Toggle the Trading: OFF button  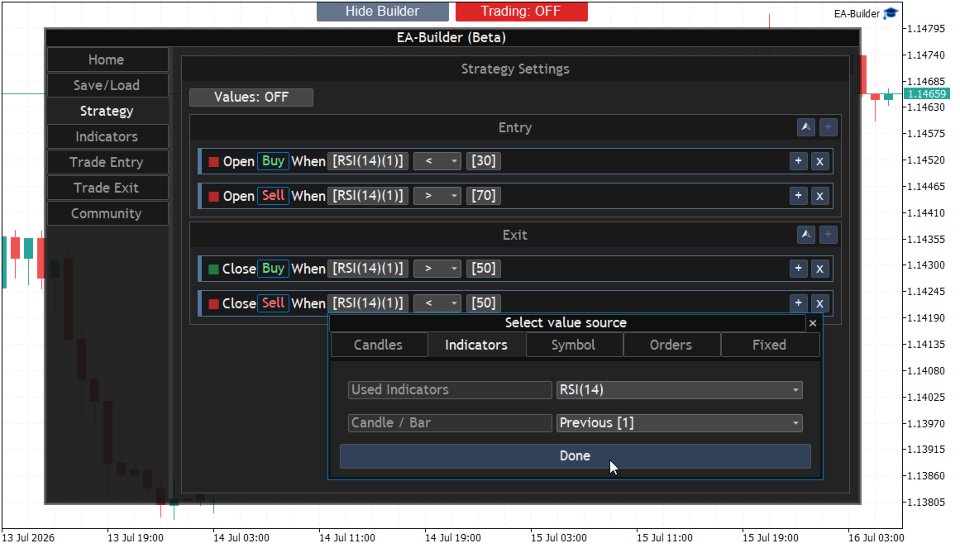tap(521, 11)
